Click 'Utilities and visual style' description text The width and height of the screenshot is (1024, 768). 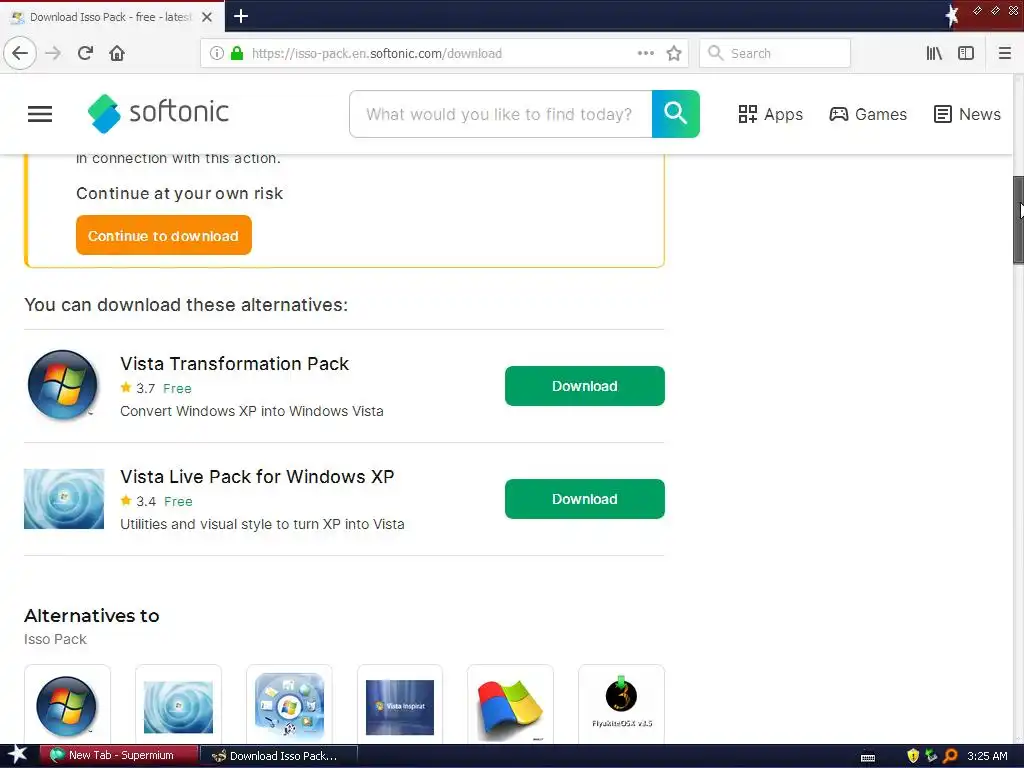point(262,524)
